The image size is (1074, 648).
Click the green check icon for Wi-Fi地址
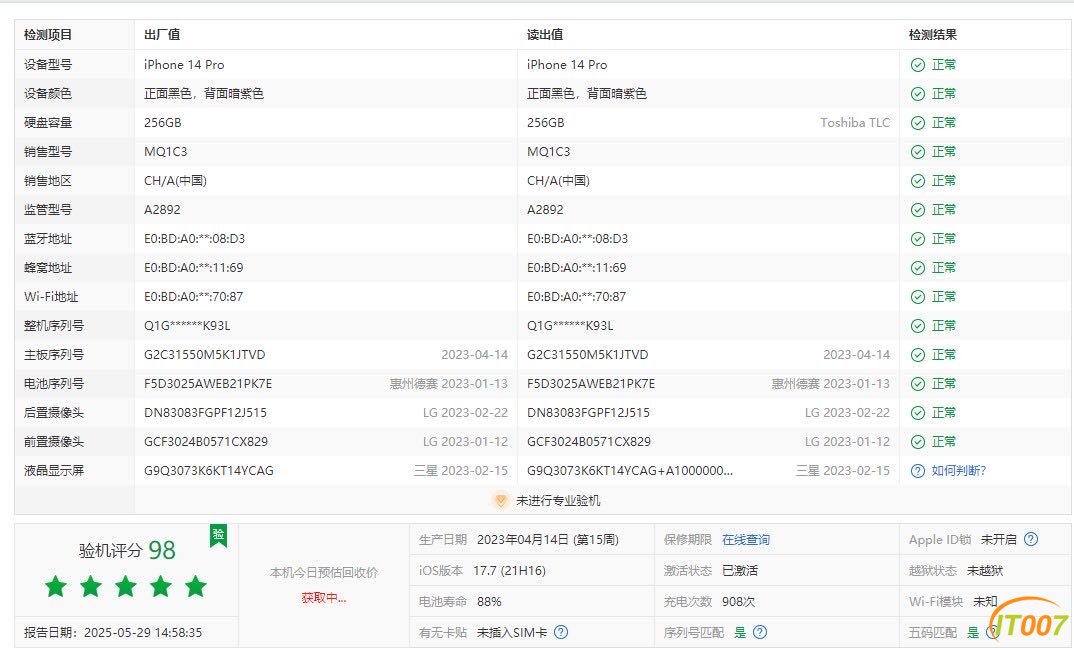coord(918,297)
